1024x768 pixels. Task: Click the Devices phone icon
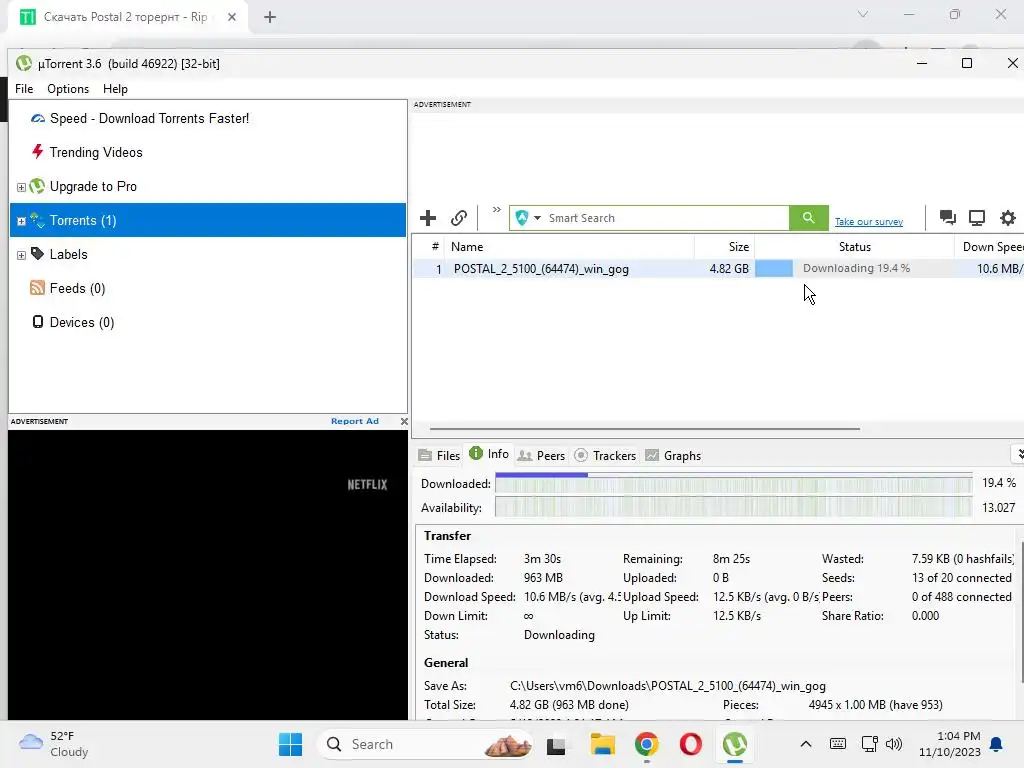pos(38,321)
